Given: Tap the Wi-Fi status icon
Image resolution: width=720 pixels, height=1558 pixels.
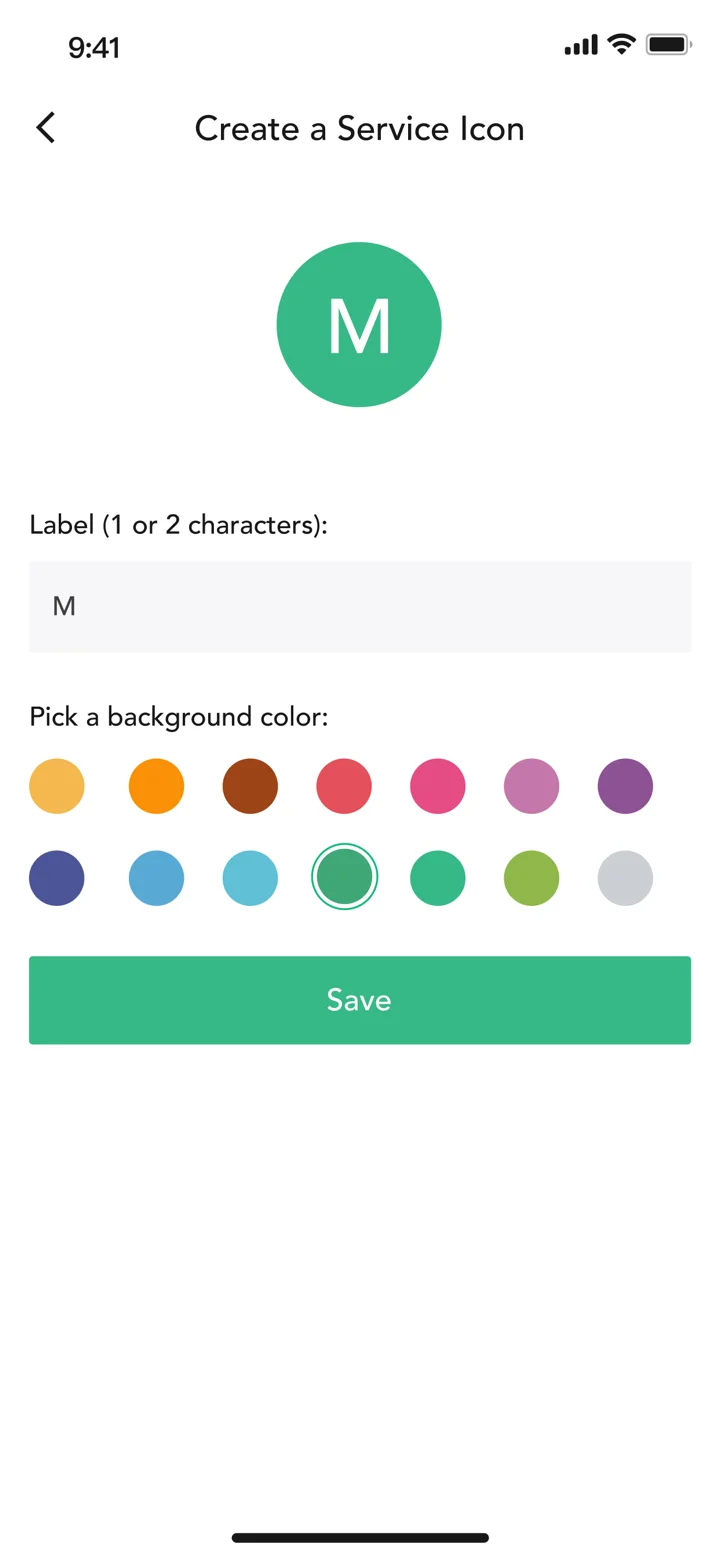Looking at the screenshot, I should (x=622, y=45).
